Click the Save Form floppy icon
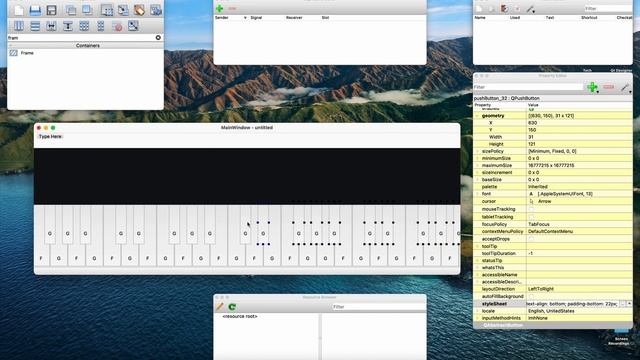The width and height of the screenshot is (640, 360). click(51, 10)
